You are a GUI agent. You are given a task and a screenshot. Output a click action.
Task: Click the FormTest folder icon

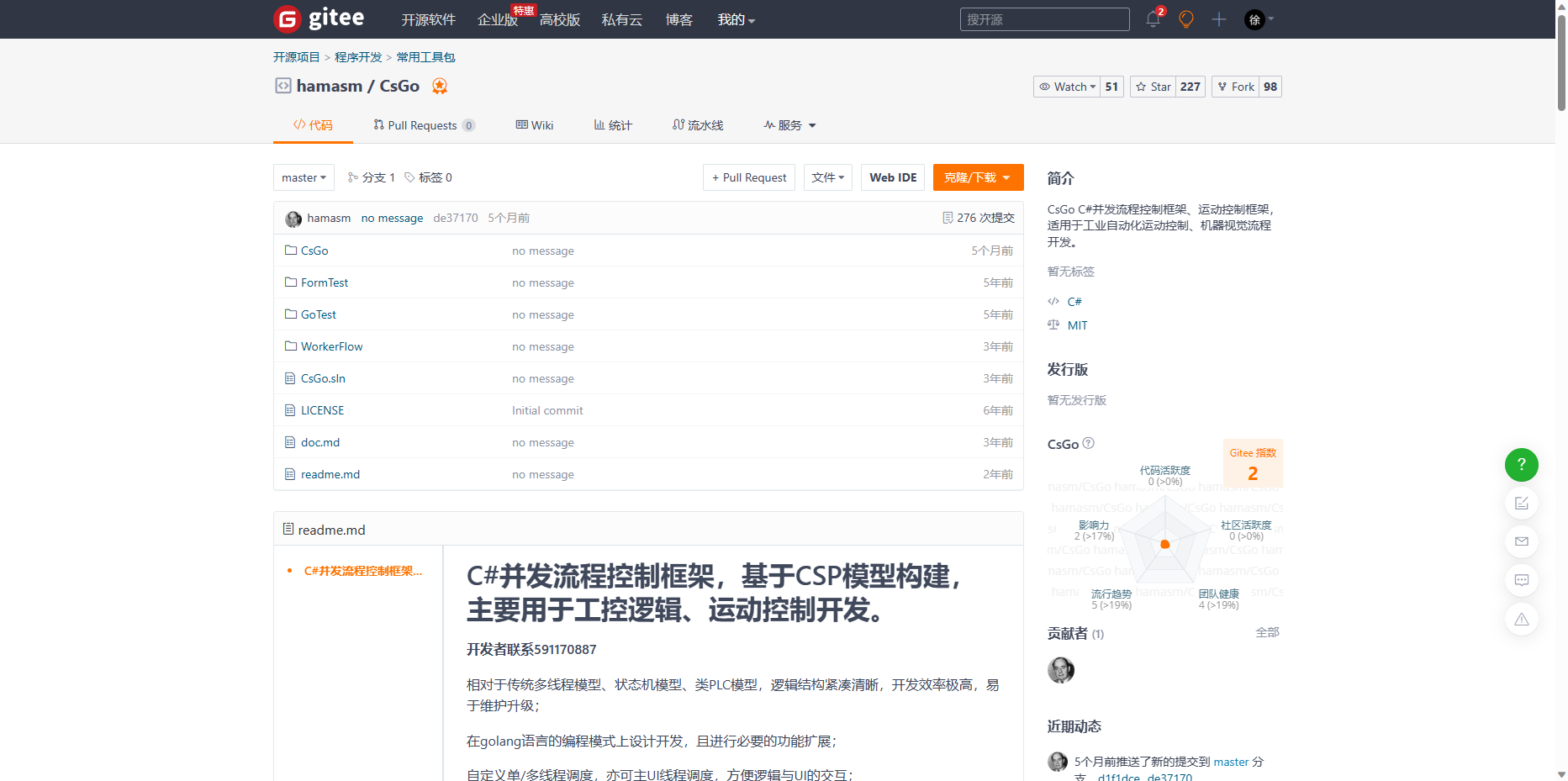point(291,282)
